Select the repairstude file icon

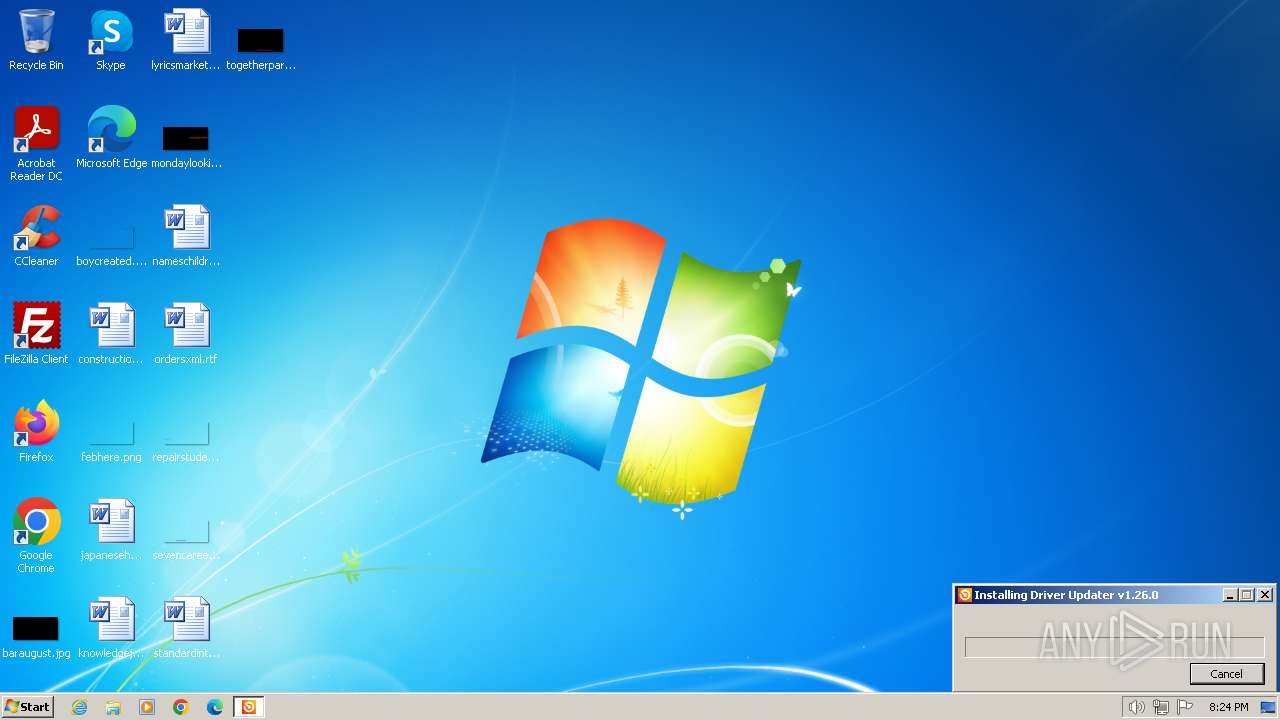[186, 442]
